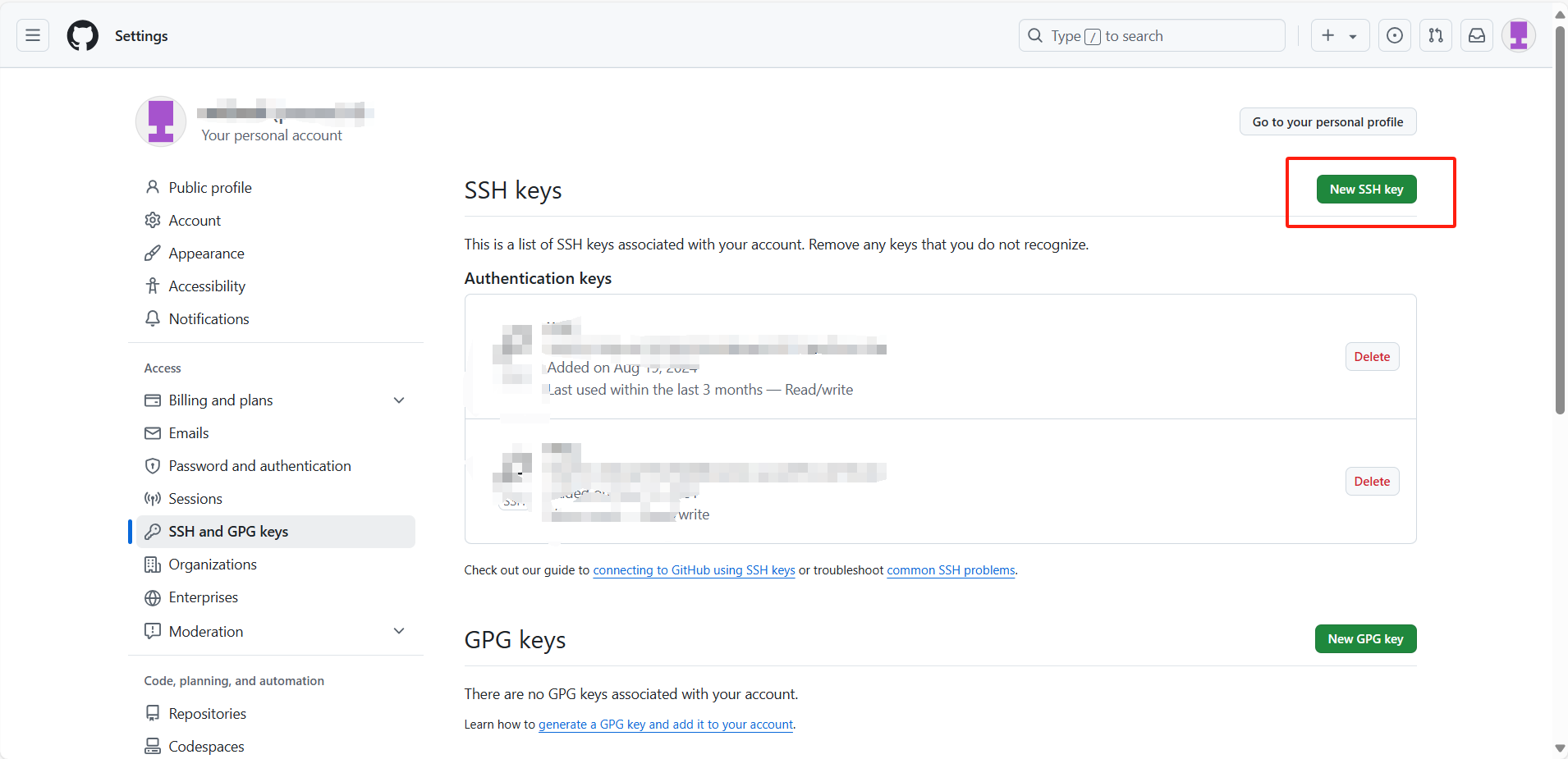1568x759 pixels.
Task: Click Go to your personal profile
Action: [x=1327, y=122]
